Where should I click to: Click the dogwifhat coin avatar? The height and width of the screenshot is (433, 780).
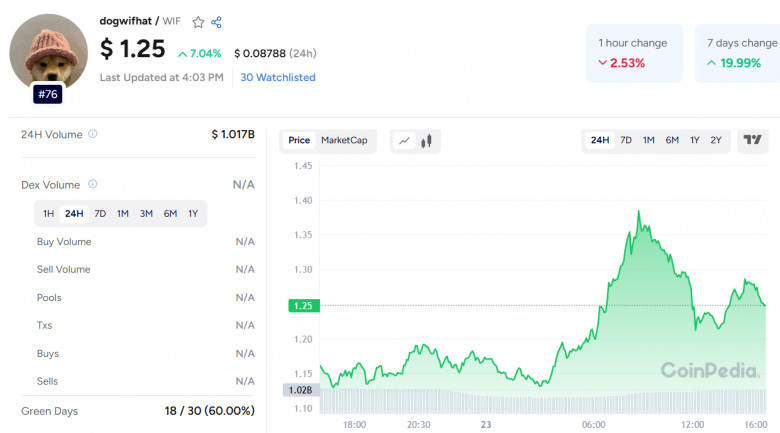point(48,52)
